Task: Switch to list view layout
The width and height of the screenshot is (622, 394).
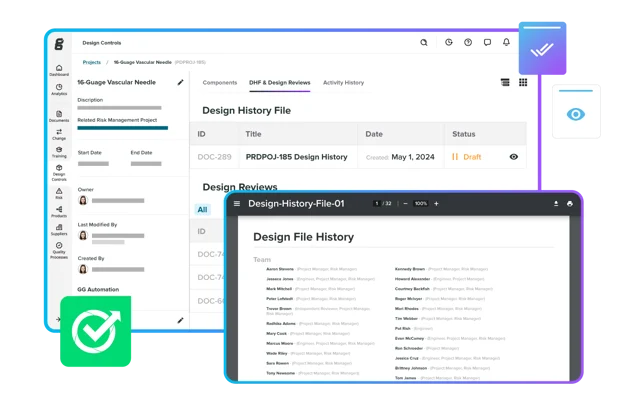Action: coord(505,82)
